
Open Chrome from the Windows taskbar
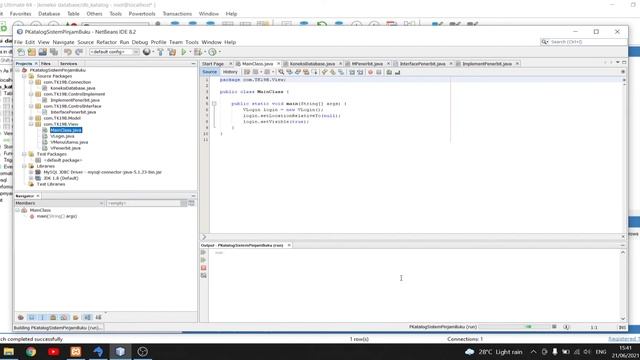tap(31, 351)
